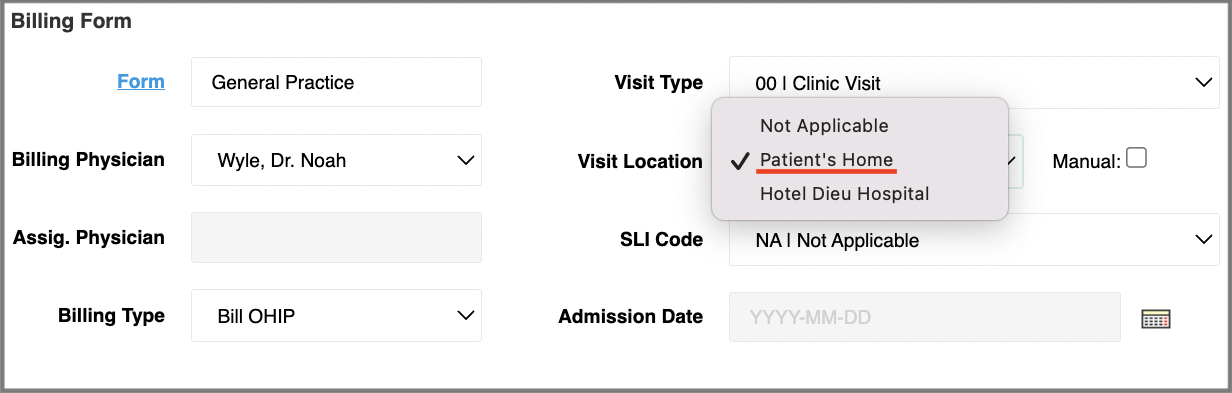Follow the blue Form link

[141, 82]
